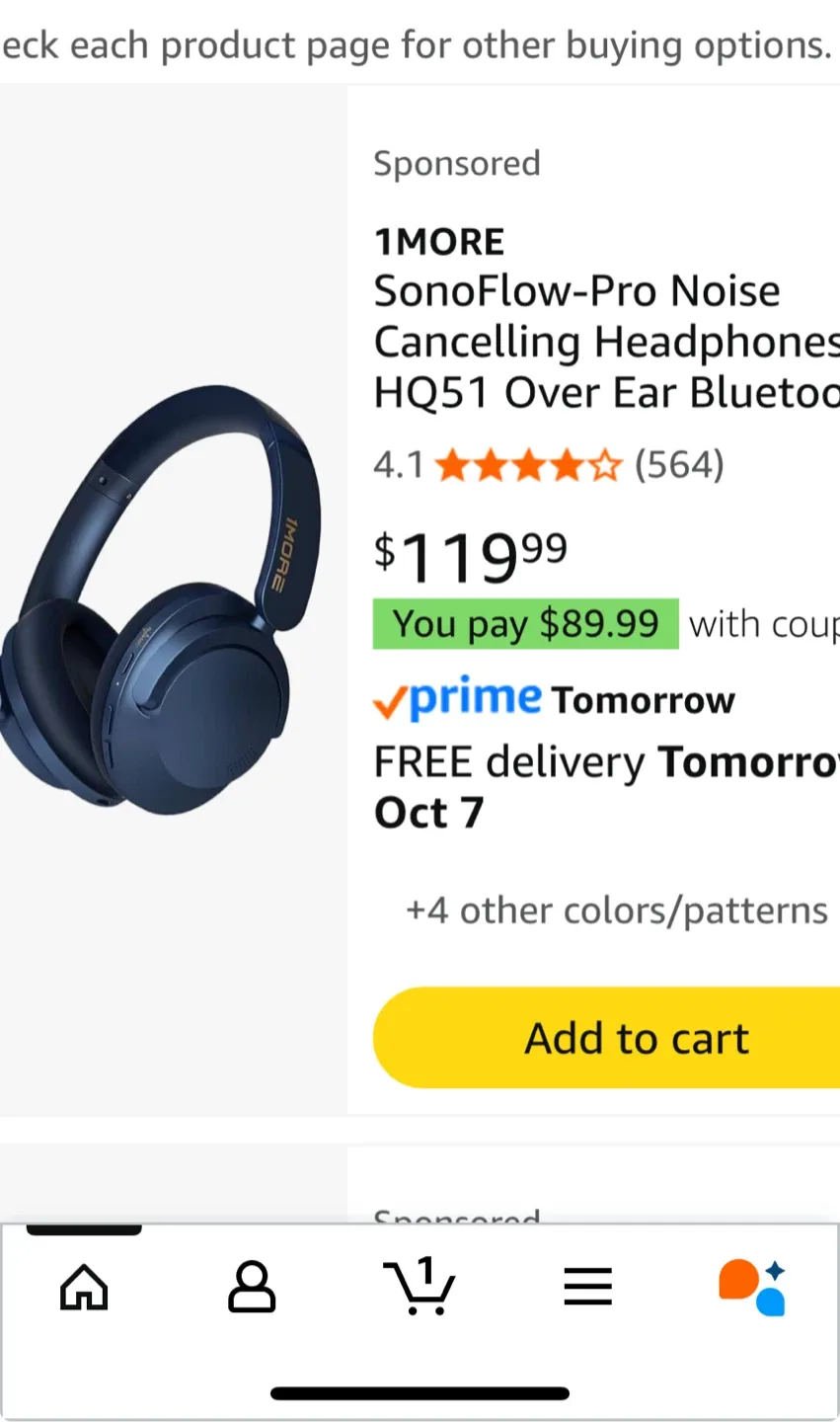
Task: Open the hamburger menu icon
Action: pos(587,1287)
